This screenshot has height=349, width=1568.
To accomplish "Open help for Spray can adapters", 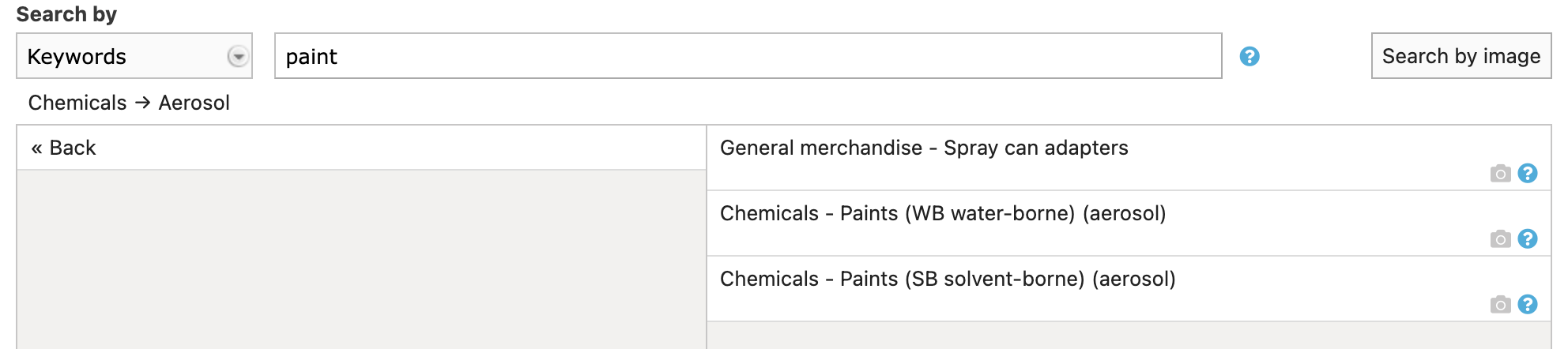I will (1528, 173).
